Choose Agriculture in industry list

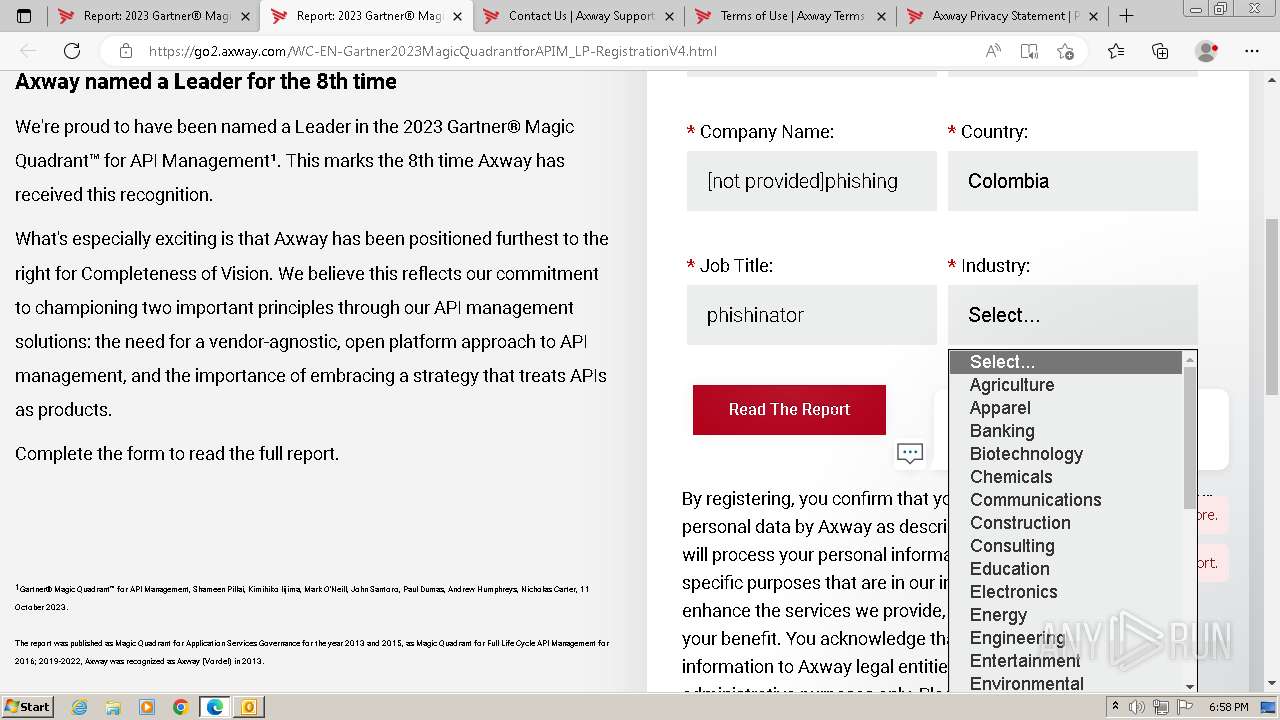click(1066, 385)
